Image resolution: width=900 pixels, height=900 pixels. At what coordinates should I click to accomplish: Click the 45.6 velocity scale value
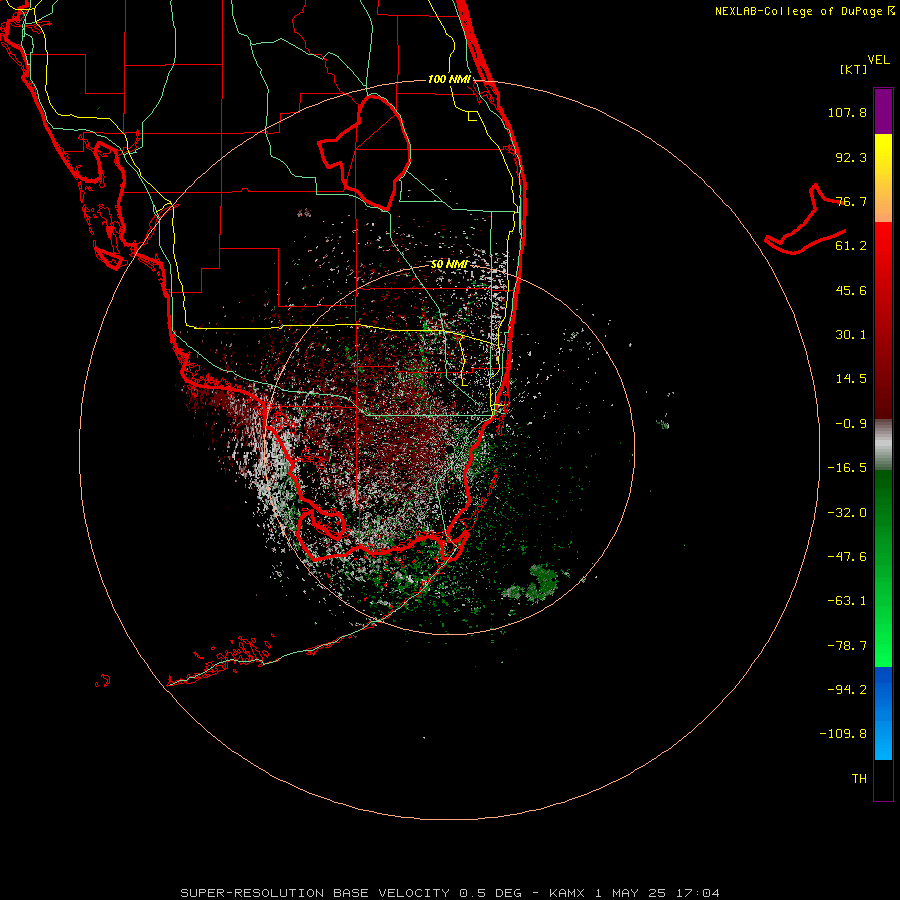(851, 290)
